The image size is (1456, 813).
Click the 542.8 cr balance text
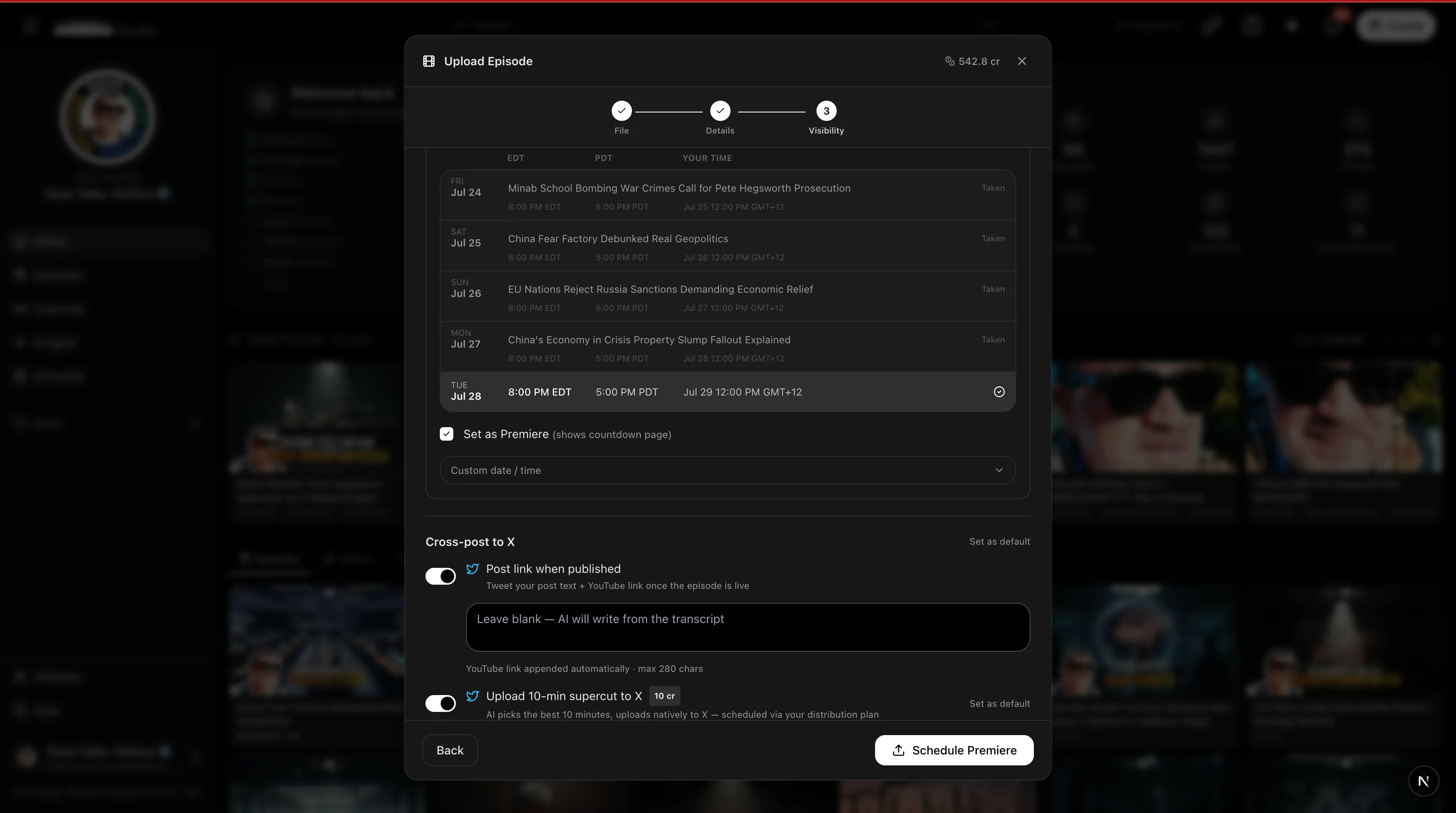[x=979, y=61]
